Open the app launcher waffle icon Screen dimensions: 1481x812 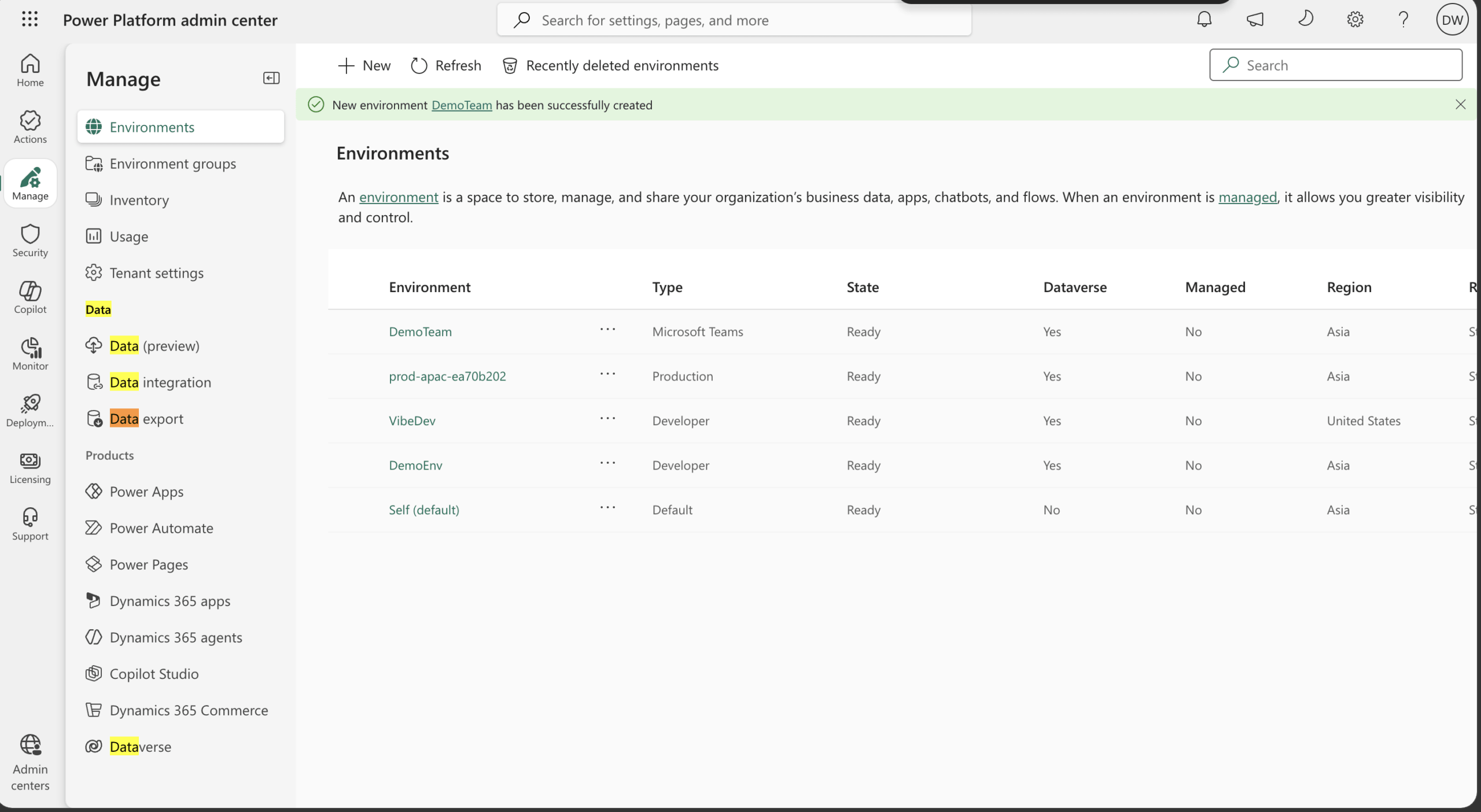click(30, 20)
